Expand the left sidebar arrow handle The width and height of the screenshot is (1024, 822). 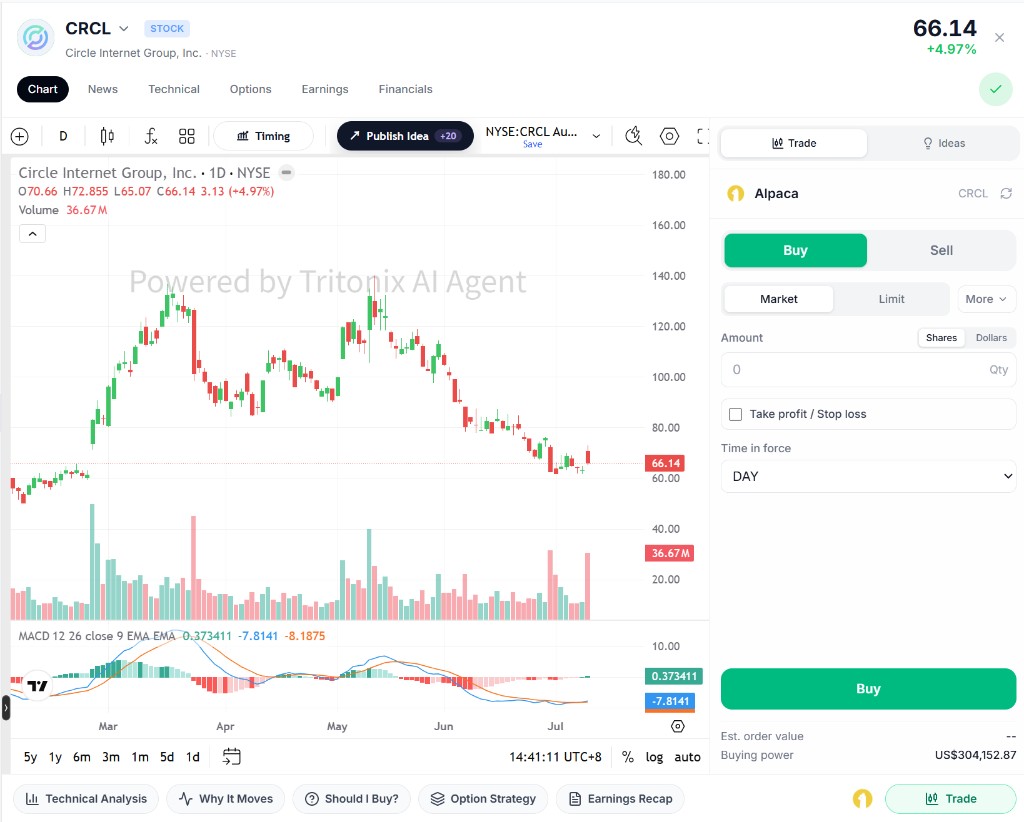coord(6,708)
